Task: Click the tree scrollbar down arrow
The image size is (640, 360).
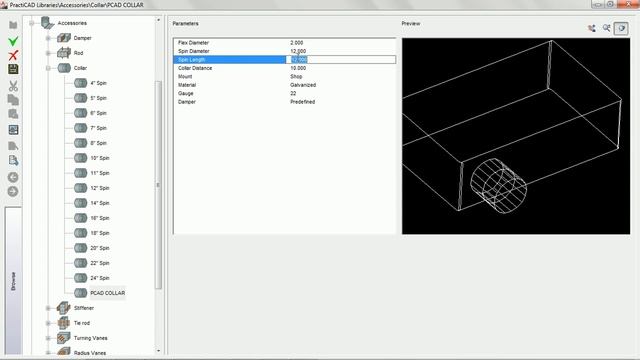Action: point(158,351)
